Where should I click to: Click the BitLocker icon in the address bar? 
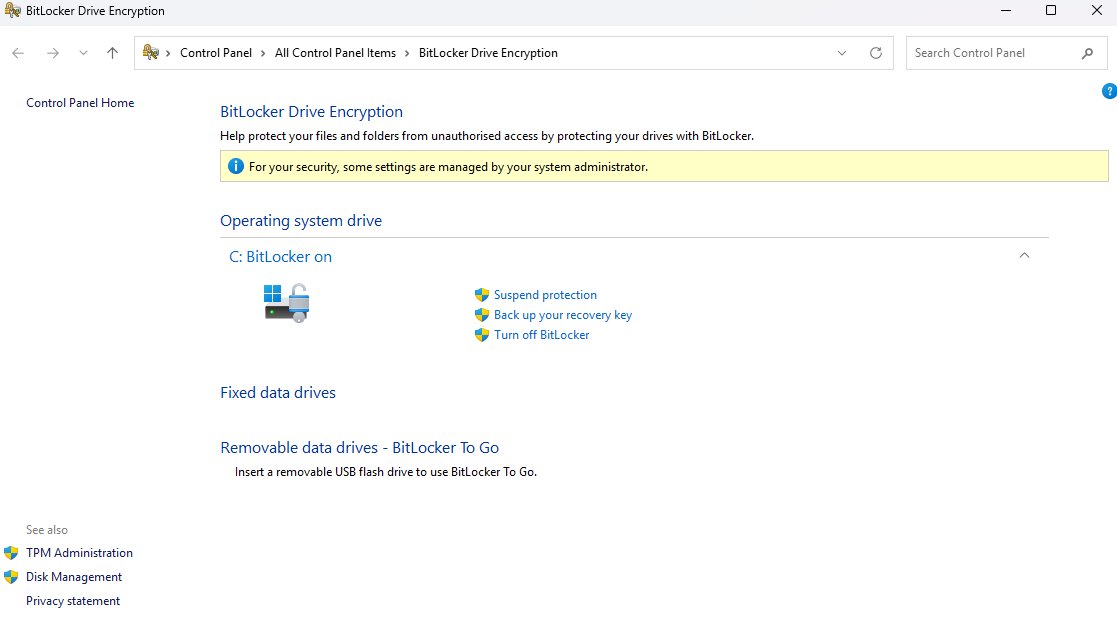pyautogui.click(x=150, y=52)
